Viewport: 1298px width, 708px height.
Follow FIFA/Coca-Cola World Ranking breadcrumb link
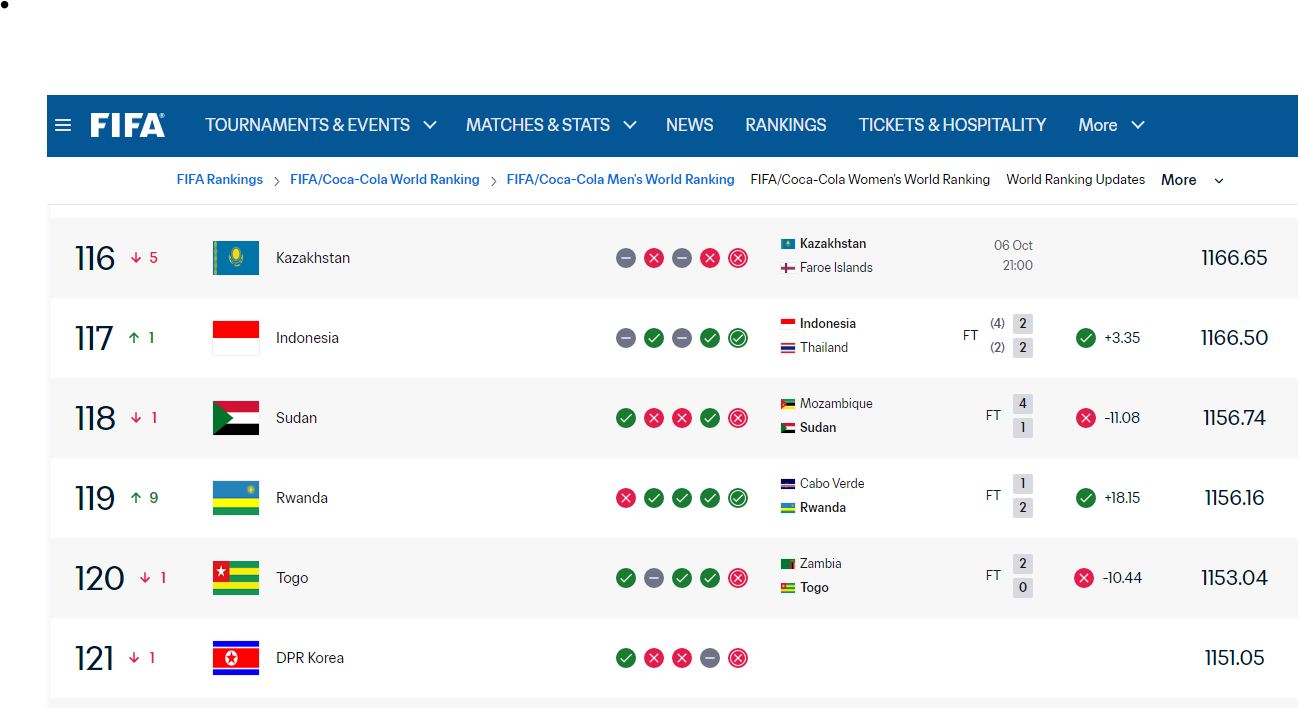pos(385,180)
